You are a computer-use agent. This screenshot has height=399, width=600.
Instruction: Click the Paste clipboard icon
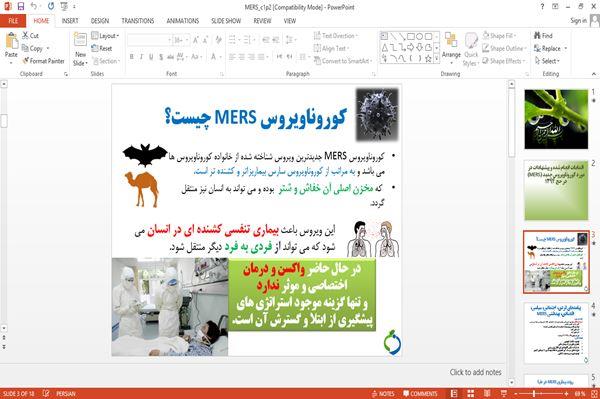tap(11, 41)
